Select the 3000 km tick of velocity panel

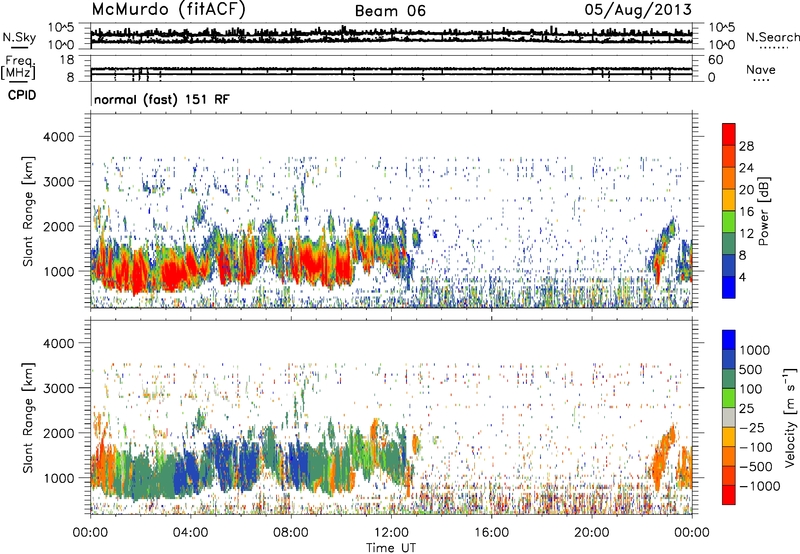58,388
